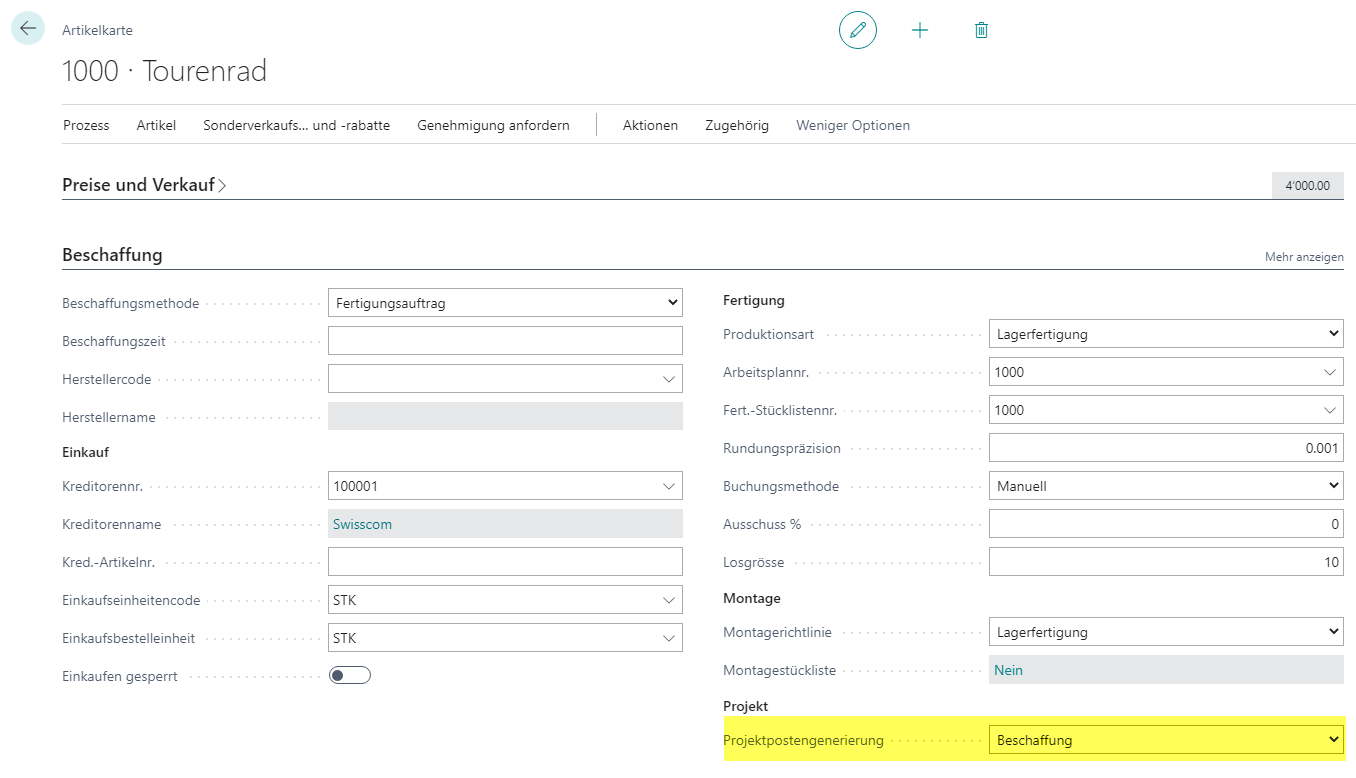This screenshot has height=778, width=1356.
Task: Collapse the Beschaffung section header
Action: [112, 255]
